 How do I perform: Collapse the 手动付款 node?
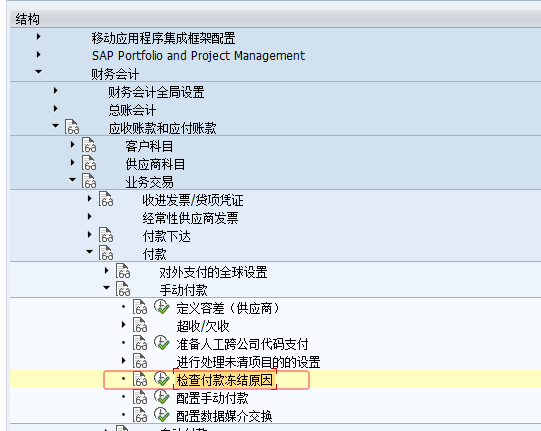(x=107, y=287)
